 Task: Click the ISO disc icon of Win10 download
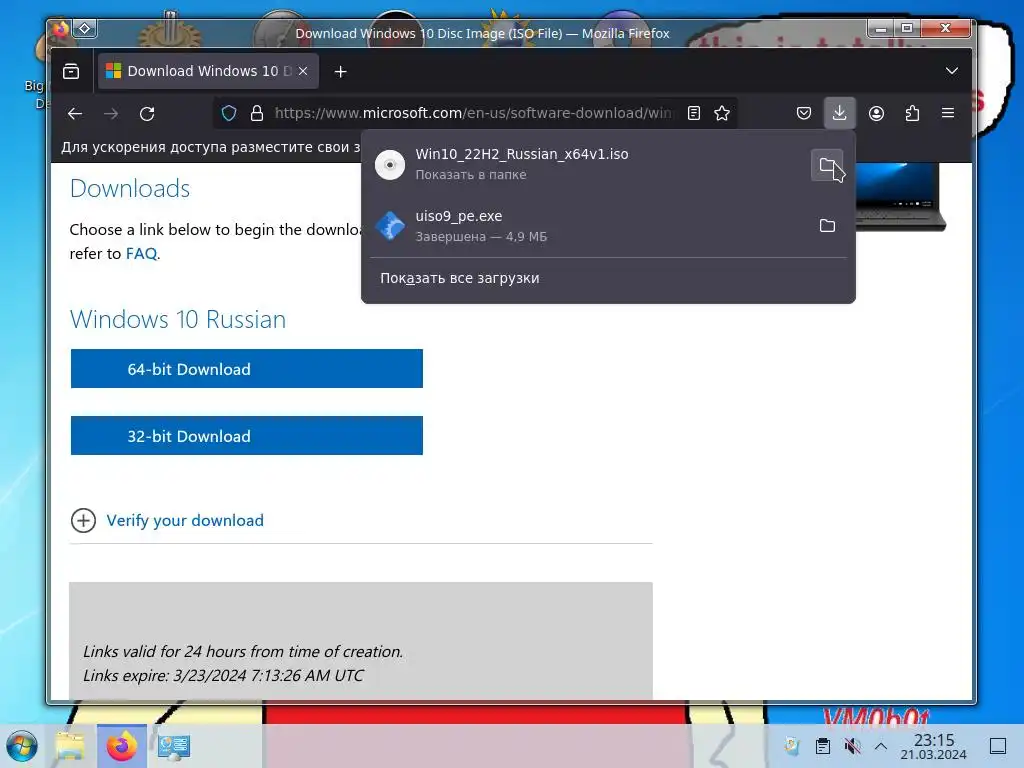[390, 165]
